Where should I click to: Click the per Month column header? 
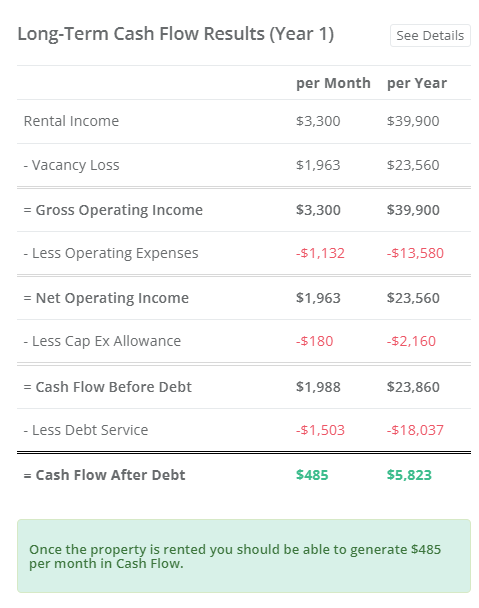coord(333,83)
